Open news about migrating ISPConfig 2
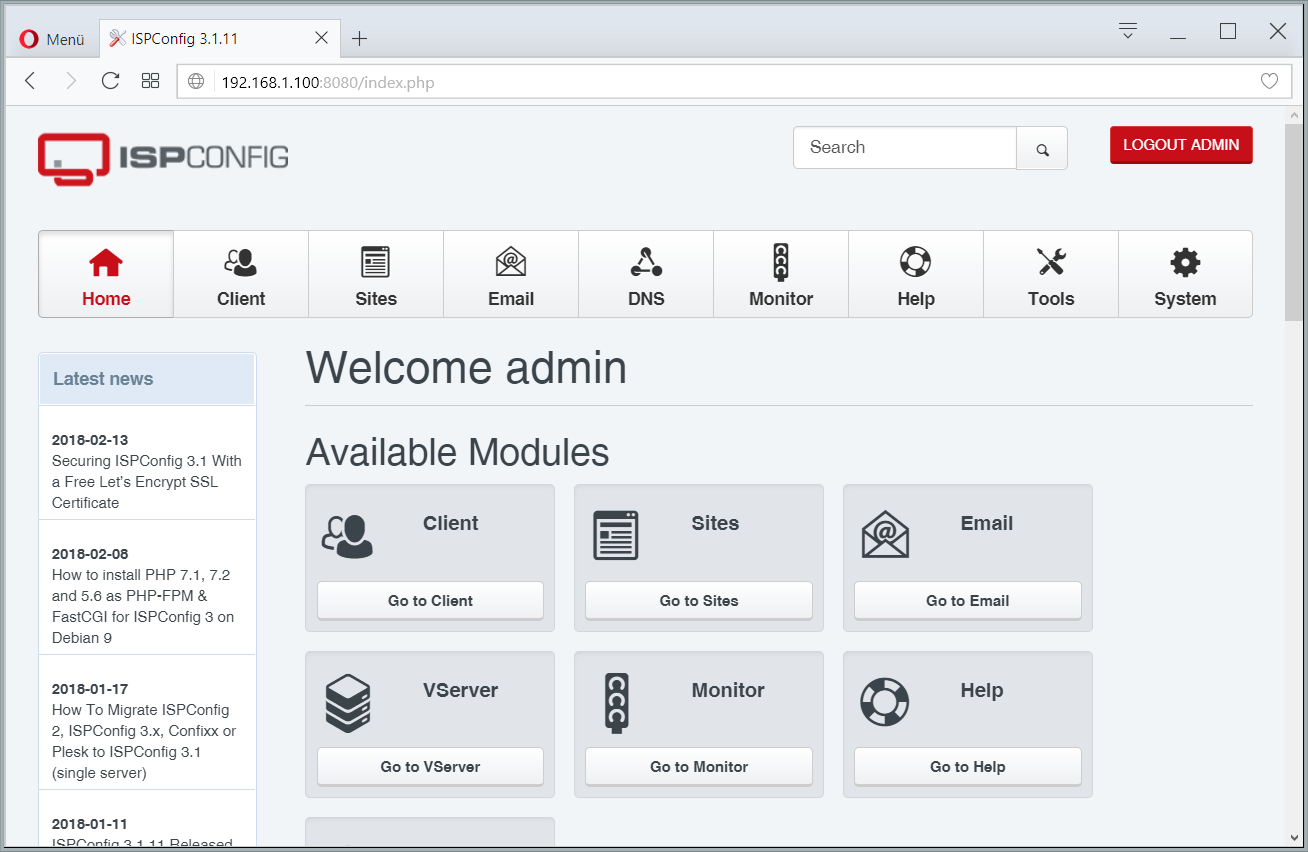 (144, 741)
